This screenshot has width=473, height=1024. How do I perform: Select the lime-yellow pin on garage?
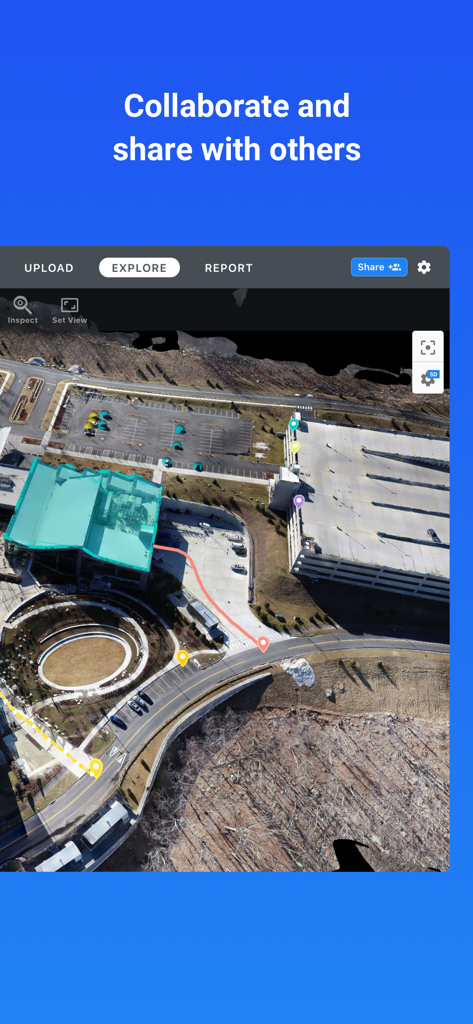point(295,447)
